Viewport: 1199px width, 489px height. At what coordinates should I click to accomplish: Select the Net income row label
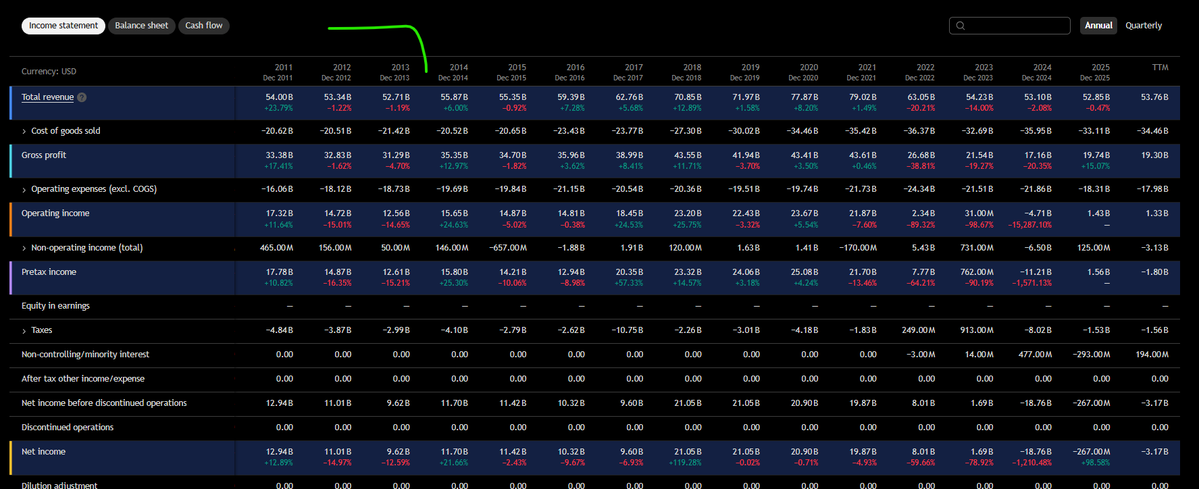44,452
